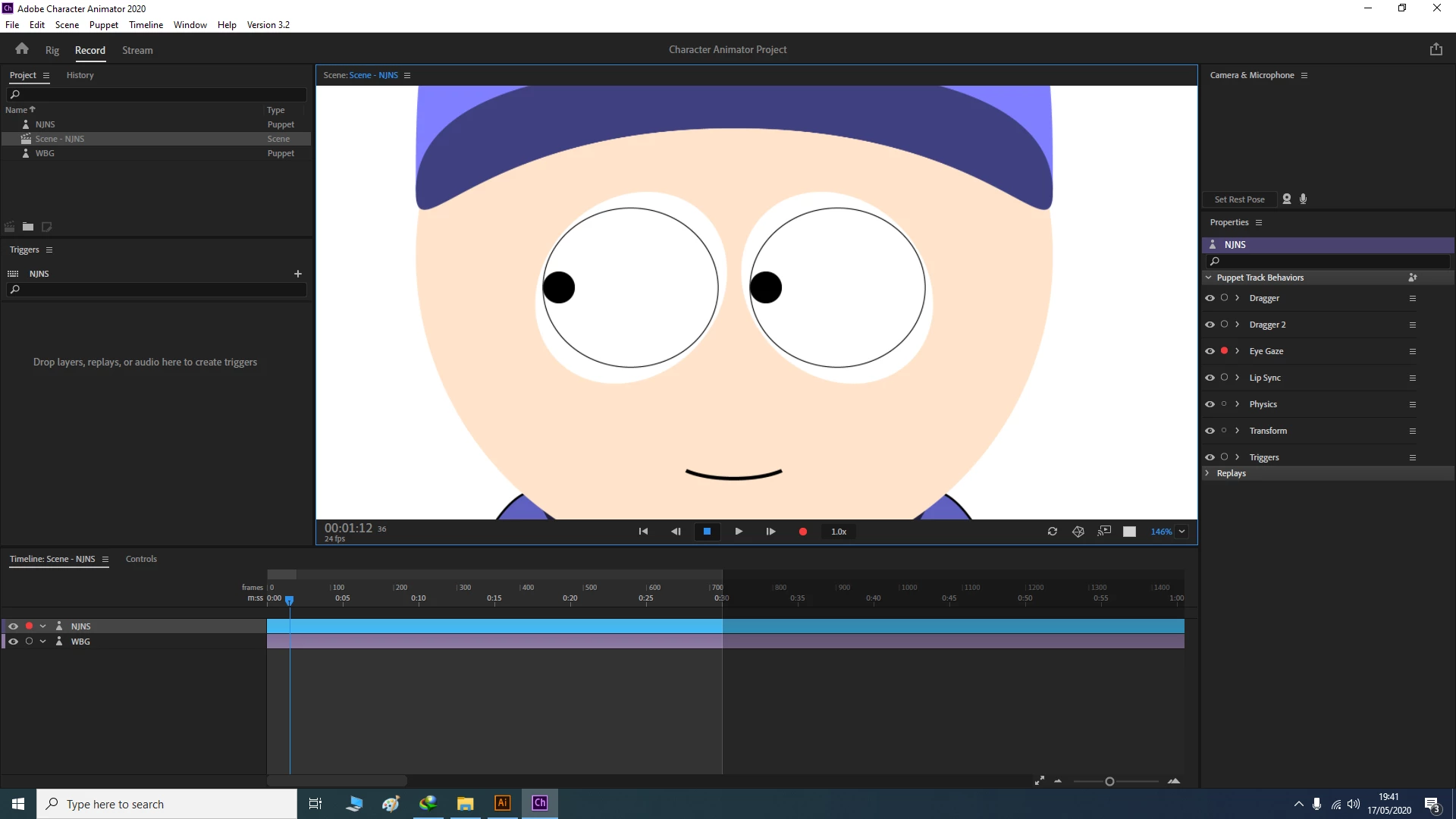Toggle the camera input icon
Image resolution: width=1456 pixels, height=819 pixels.
pos(1287,199)
